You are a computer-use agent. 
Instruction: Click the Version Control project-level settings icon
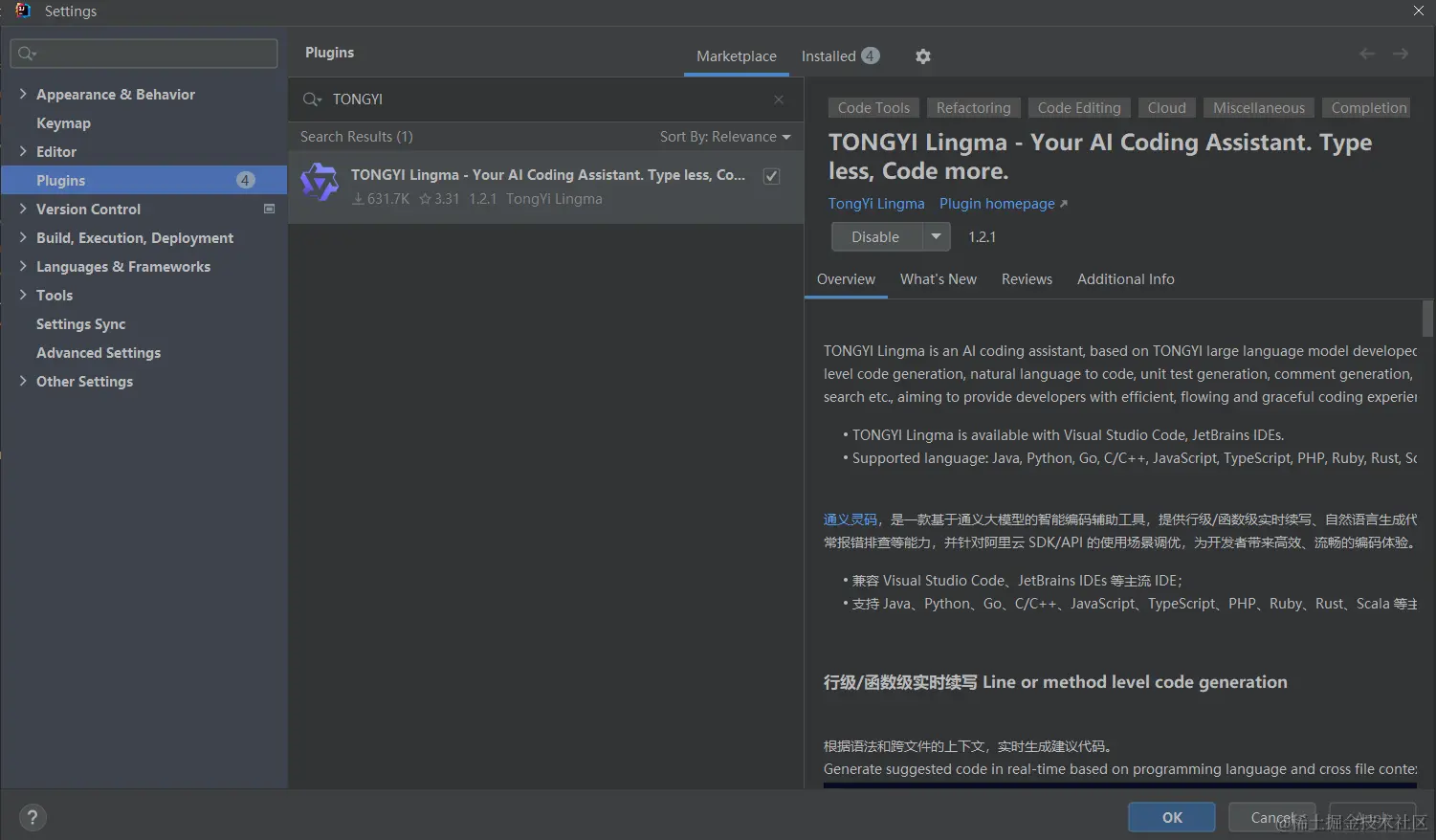(x=269, y=209)
